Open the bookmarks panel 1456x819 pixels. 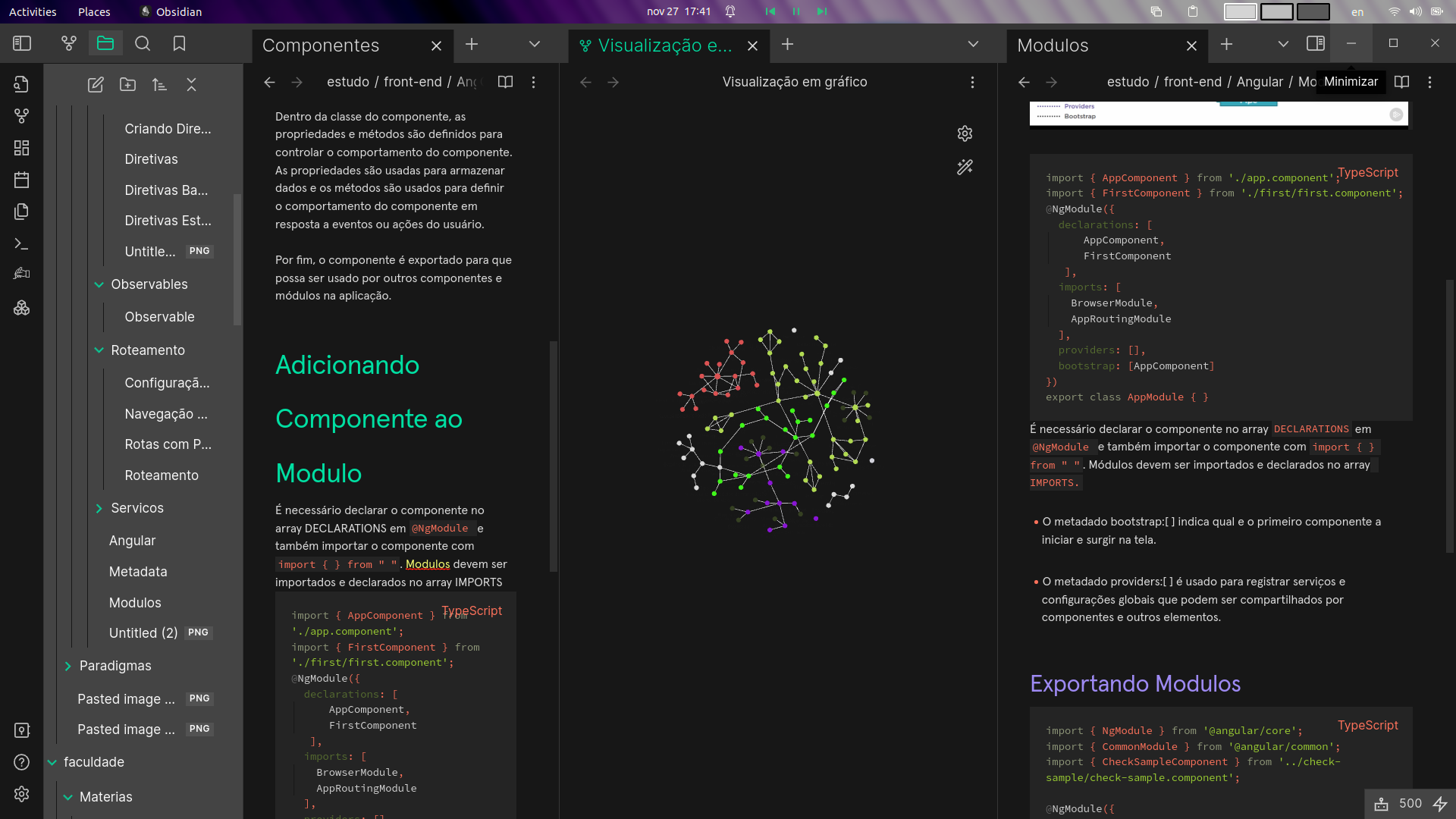pyautogui.click(x=179, y=44)
